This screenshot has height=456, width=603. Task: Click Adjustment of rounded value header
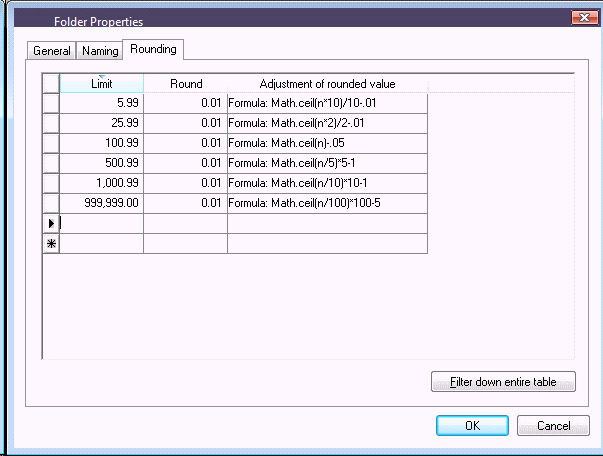(327, 84)
